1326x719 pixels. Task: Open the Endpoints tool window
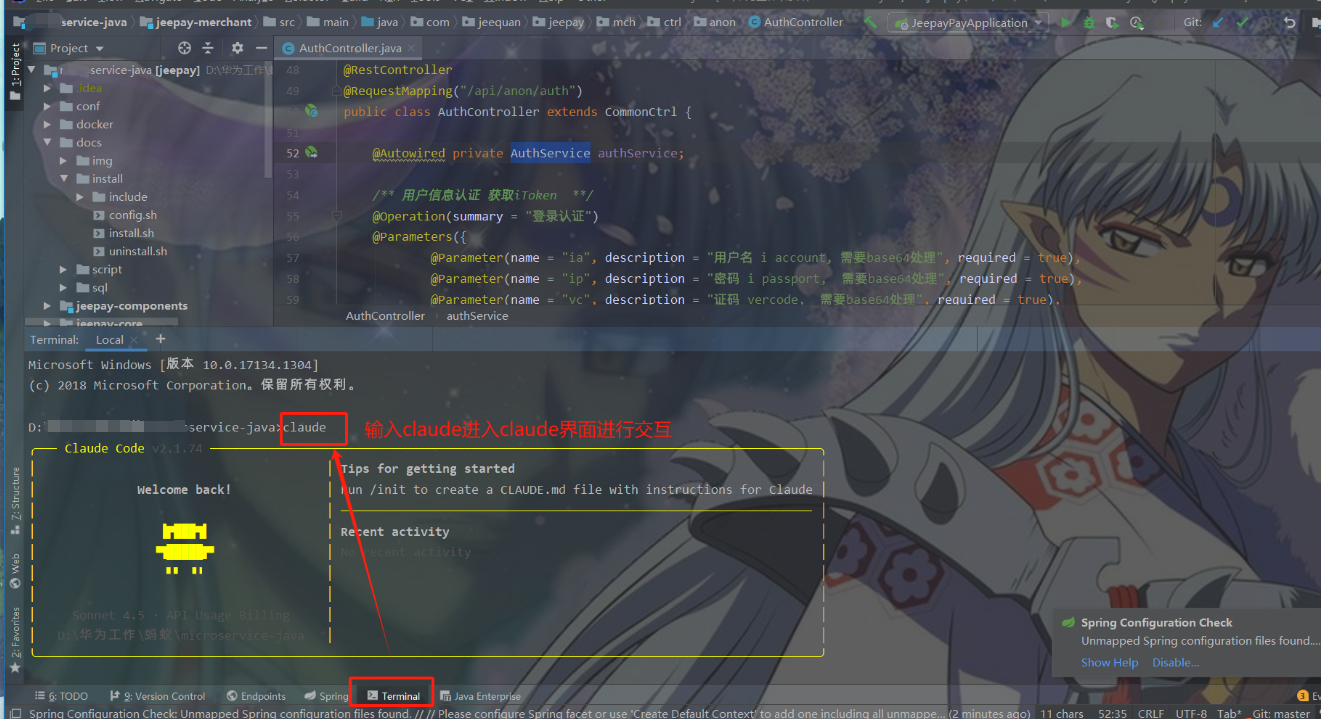point(256,696)
